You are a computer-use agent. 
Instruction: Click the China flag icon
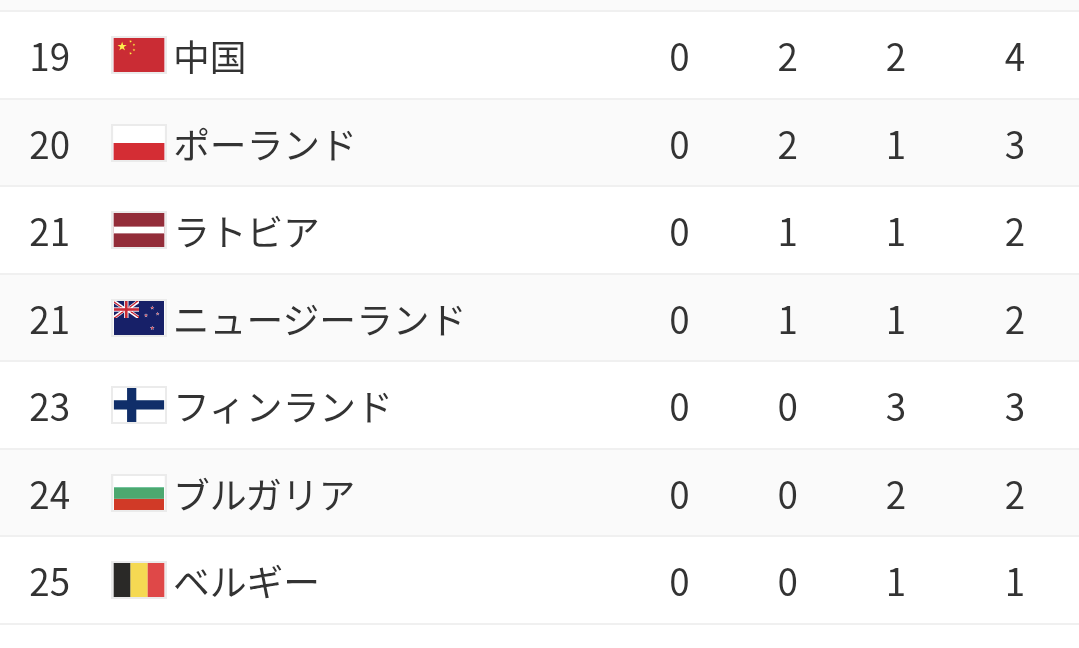[x=138, y=56]
